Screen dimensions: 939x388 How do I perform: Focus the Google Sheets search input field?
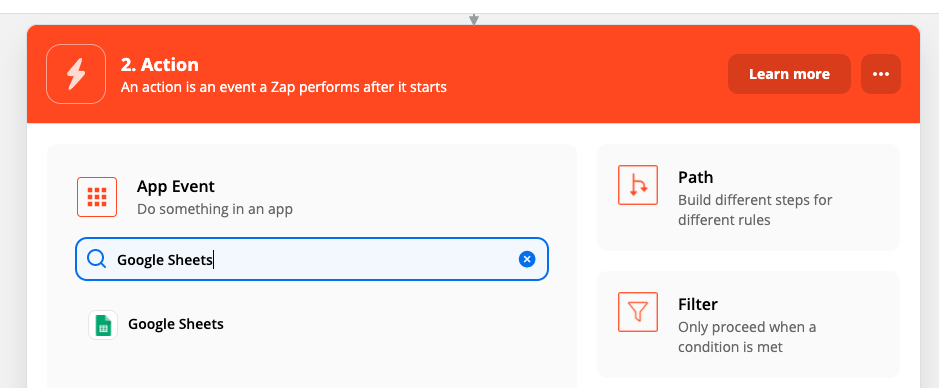point(311,259)
